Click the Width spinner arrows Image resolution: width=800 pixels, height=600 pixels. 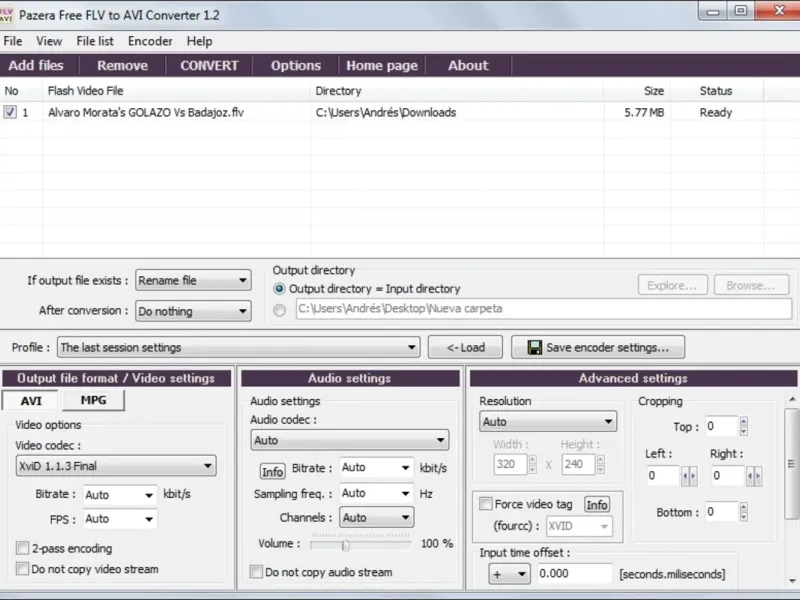tap(533, 464)
